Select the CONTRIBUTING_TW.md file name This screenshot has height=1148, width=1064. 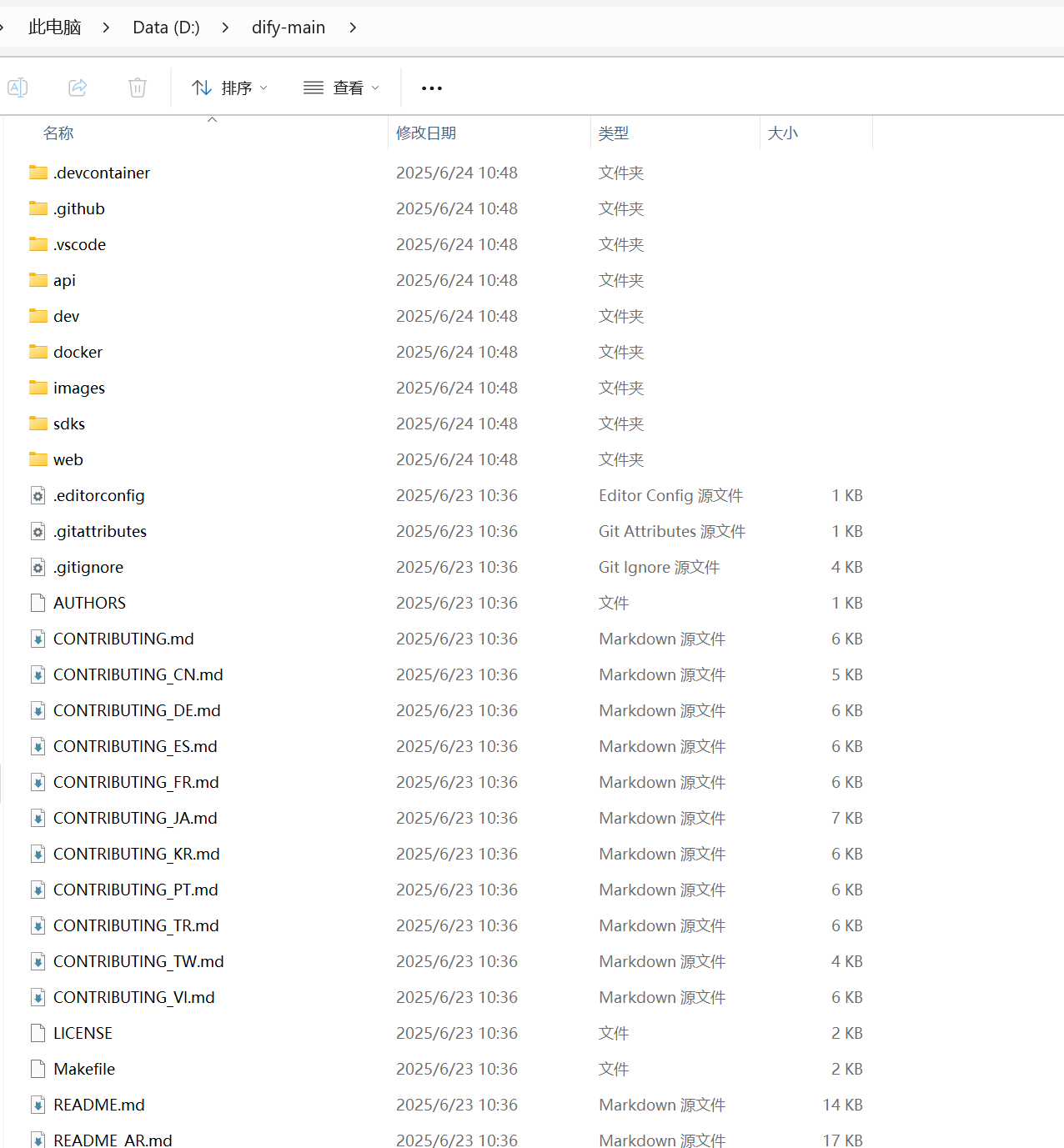[x=138, y=961]
